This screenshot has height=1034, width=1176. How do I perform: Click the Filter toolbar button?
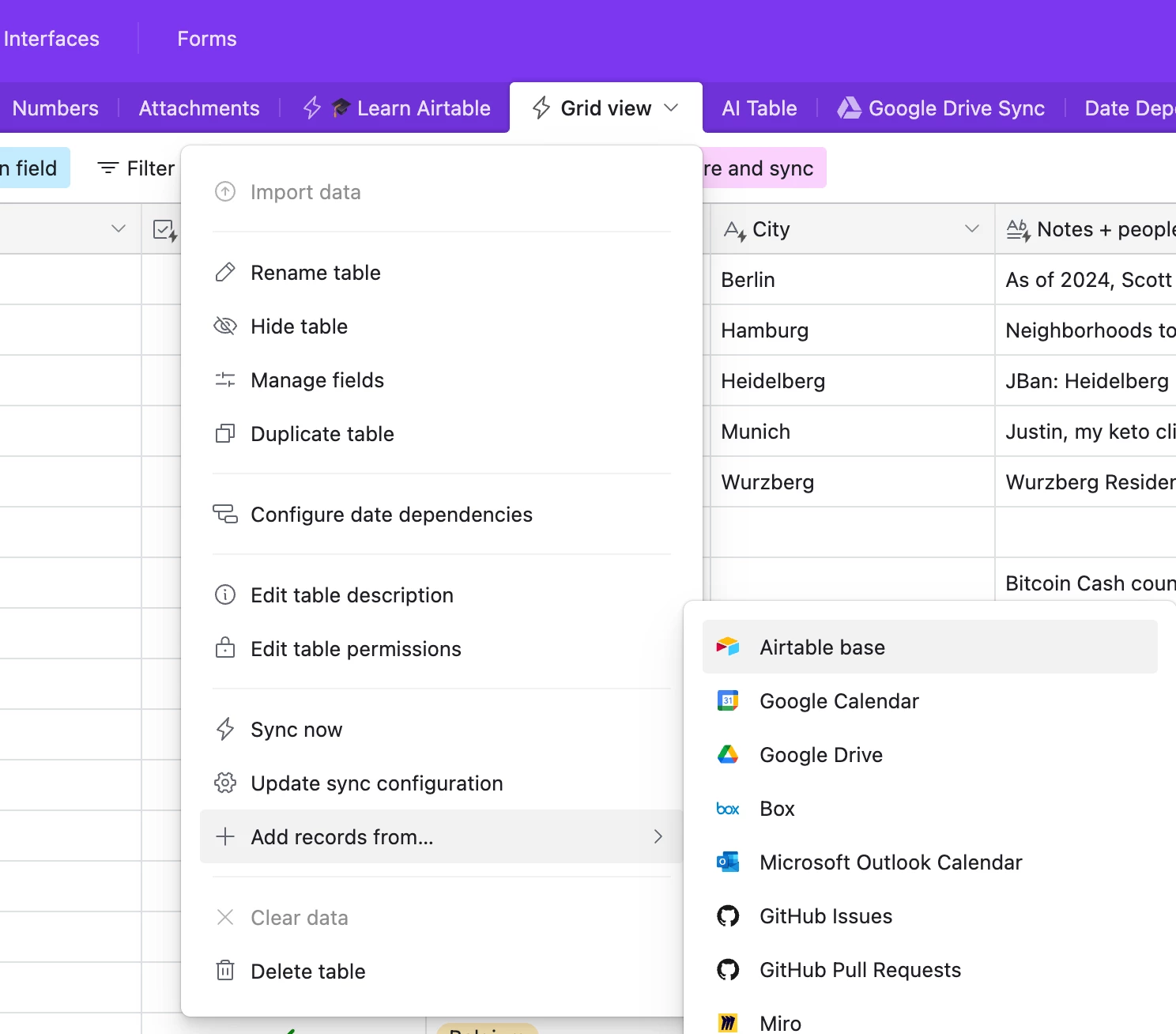tap(135, 168)
